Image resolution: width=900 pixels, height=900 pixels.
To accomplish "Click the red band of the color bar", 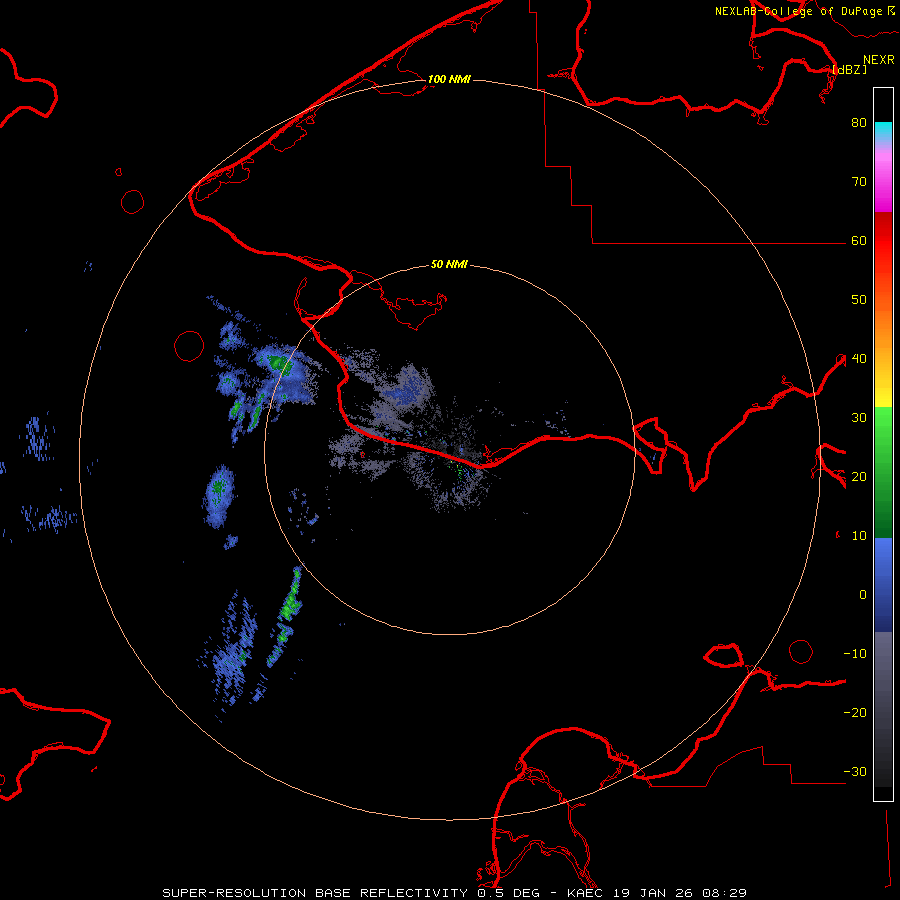I will click(x=883, y=241).
